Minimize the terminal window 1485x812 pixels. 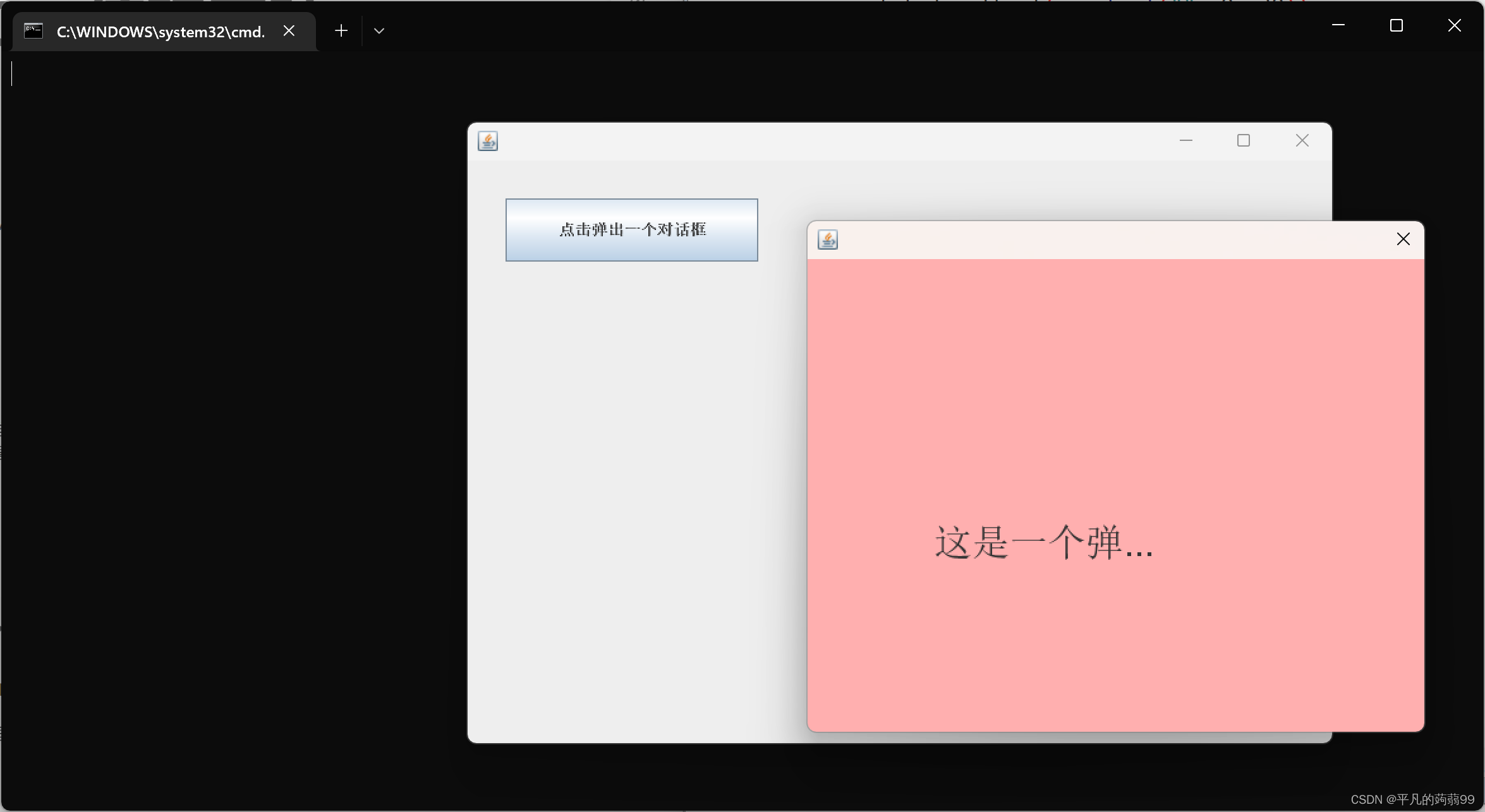[x=1338, y=25]
